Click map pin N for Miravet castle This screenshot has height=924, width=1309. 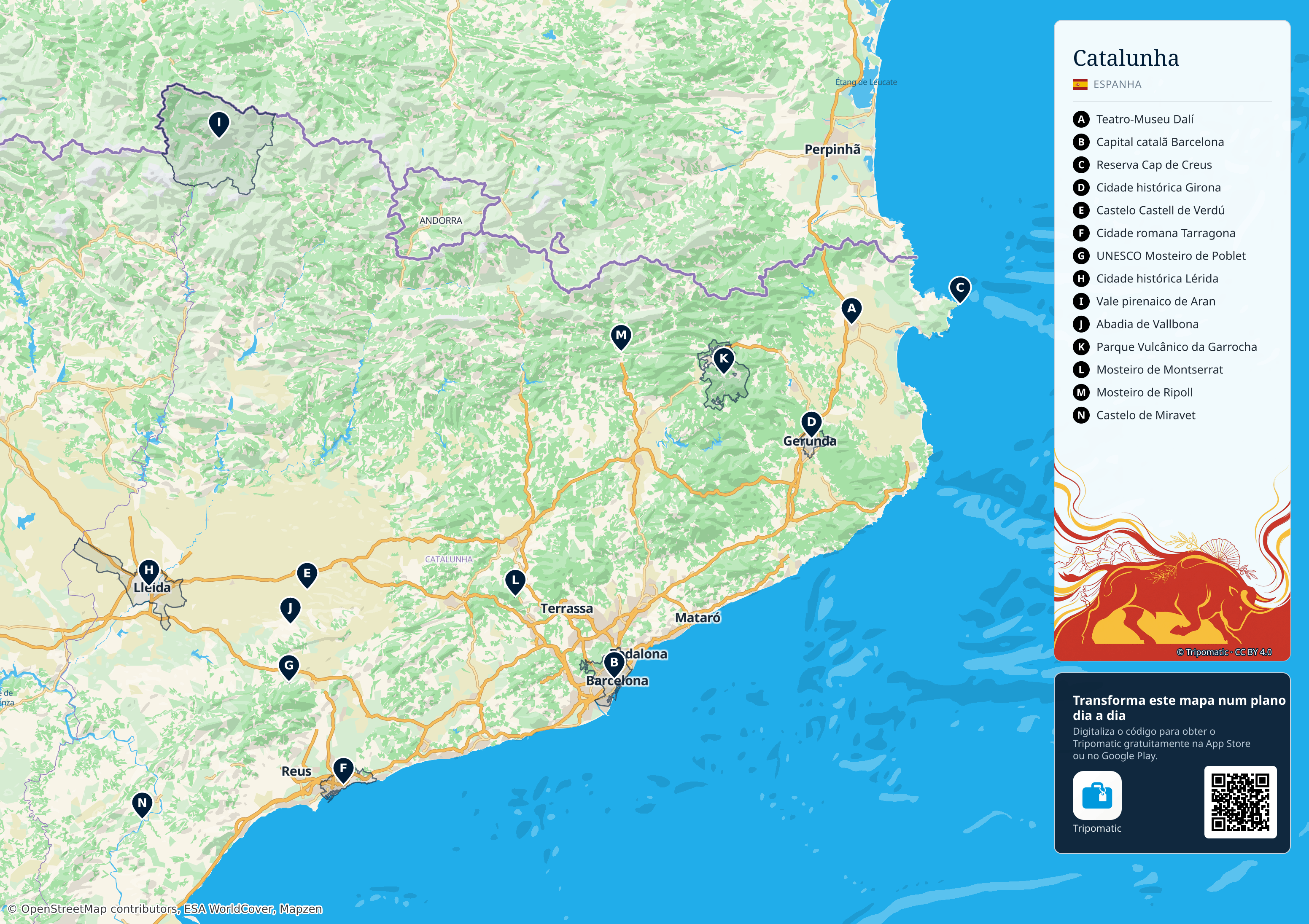pyautogui.click(x=142, y=805)
